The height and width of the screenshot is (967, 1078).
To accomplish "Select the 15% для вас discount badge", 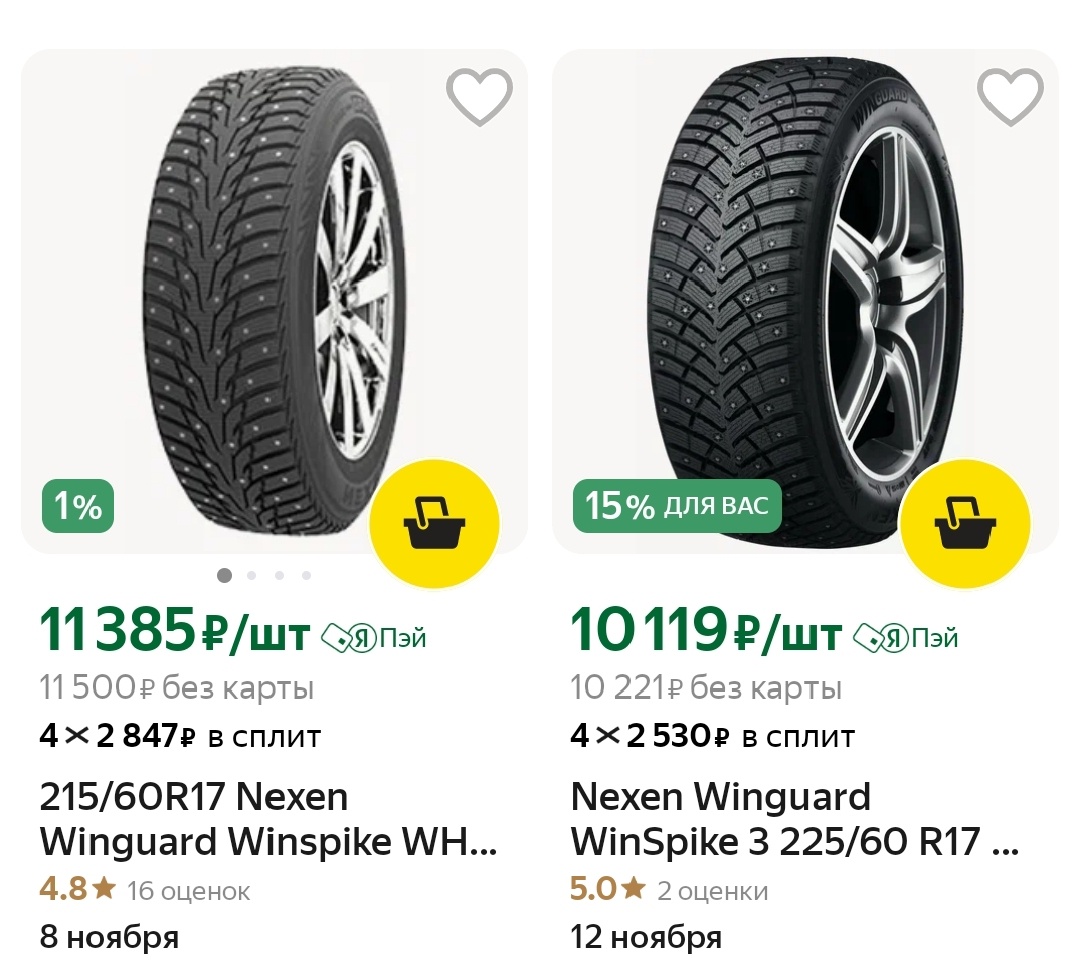I will click(677, 506).
